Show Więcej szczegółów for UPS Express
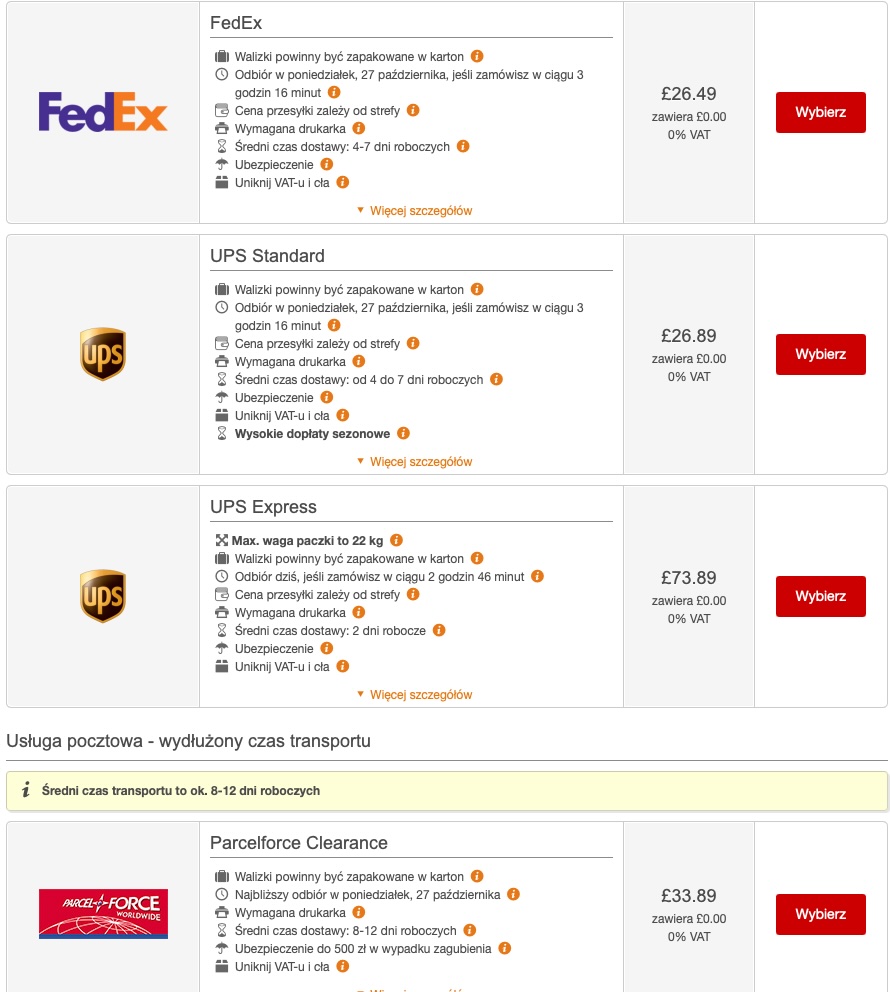The image size is (890, 992). (415, 695)
